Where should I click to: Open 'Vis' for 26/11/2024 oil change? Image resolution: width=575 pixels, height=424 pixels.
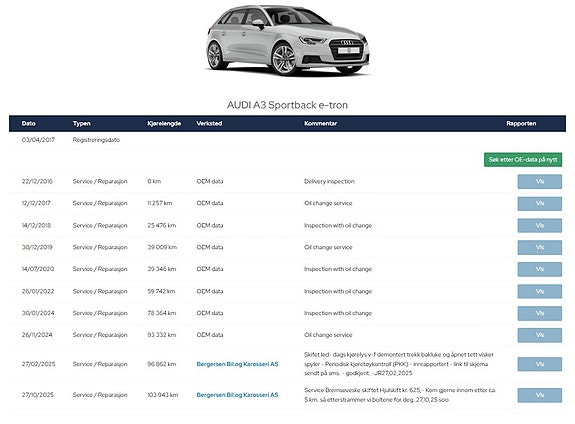[x=539, y=335]
